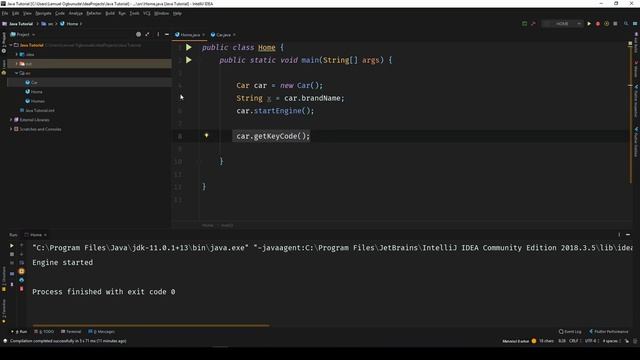
Task: Close the Car.java editor tab
Action: tap(234, 35)
